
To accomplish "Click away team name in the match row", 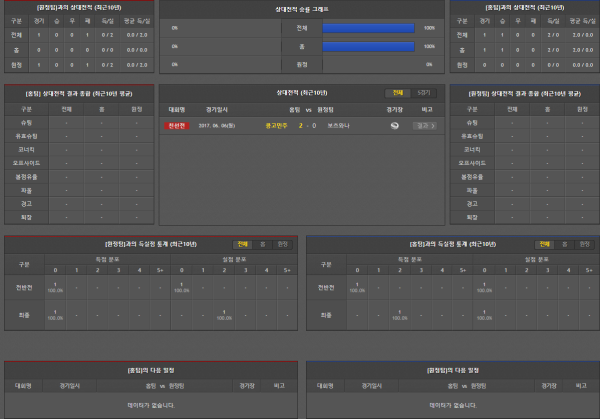I will [331, 125].
